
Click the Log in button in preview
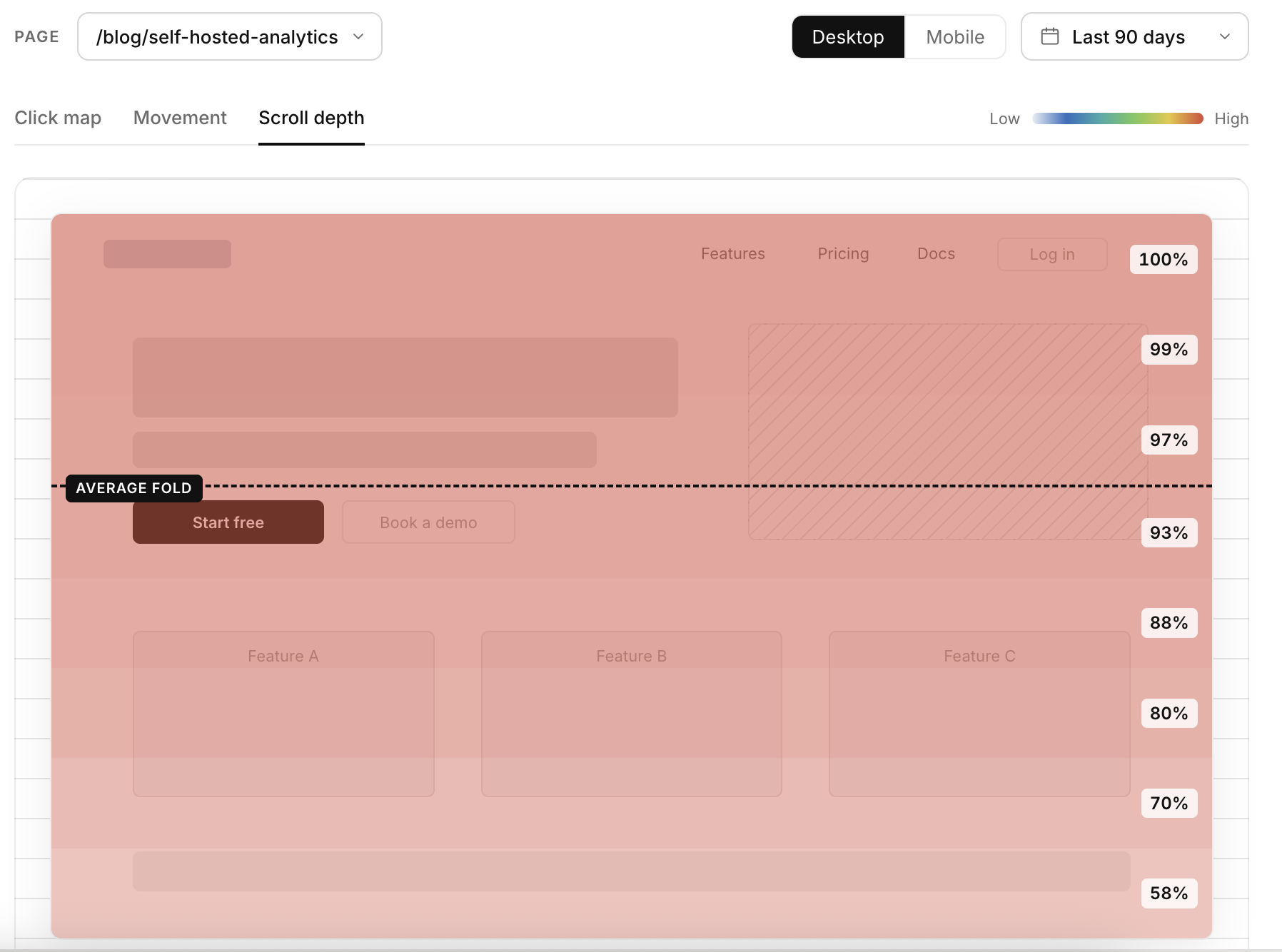pyautogui.click(x=1052, y=254)
